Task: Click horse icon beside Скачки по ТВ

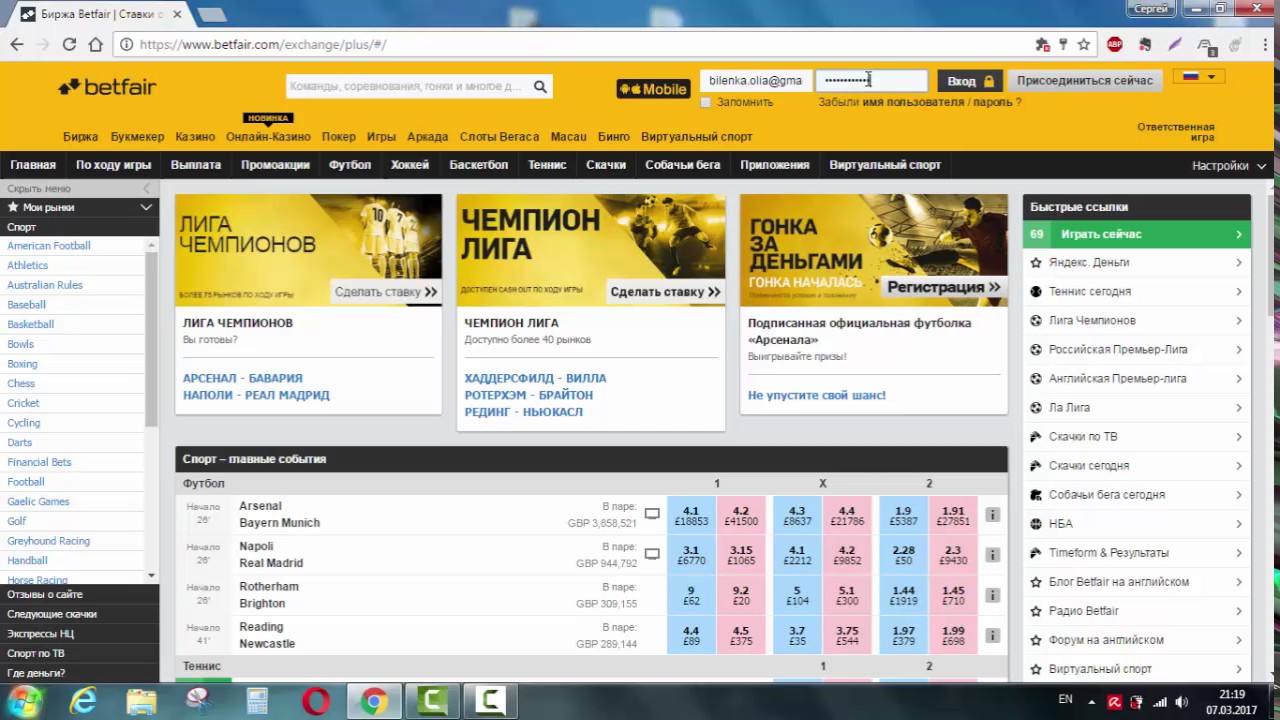Action: [x=1036, y=436]
